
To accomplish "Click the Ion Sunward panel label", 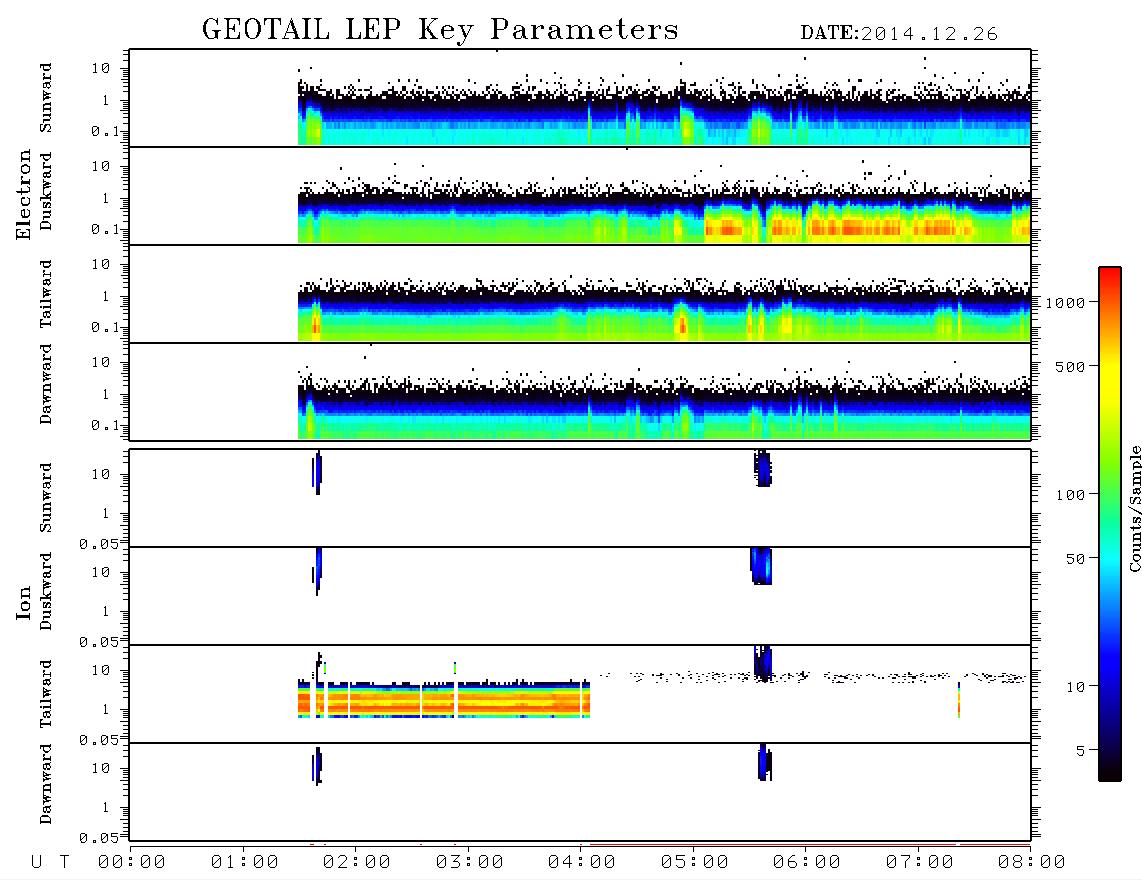I will pyautogui.click(x=45, y=498).
